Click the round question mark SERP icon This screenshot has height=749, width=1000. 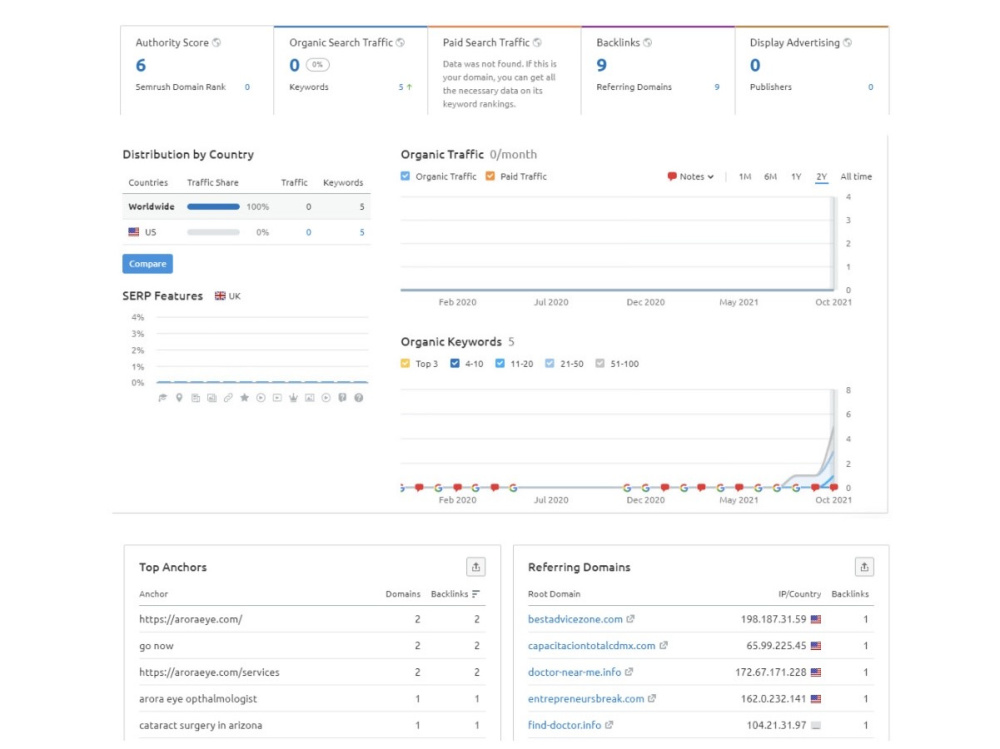[x=359, y=398]
